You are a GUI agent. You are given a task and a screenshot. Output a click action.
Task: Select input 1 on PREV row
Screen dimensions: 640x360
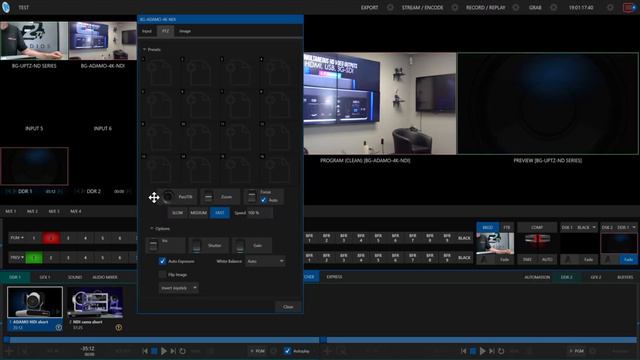click(x=34, y=258)
